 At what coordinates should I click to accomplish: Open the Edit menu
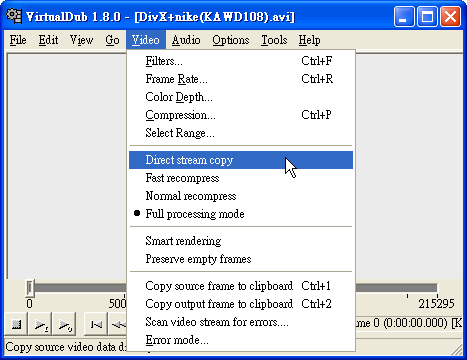tap(48, 40)
